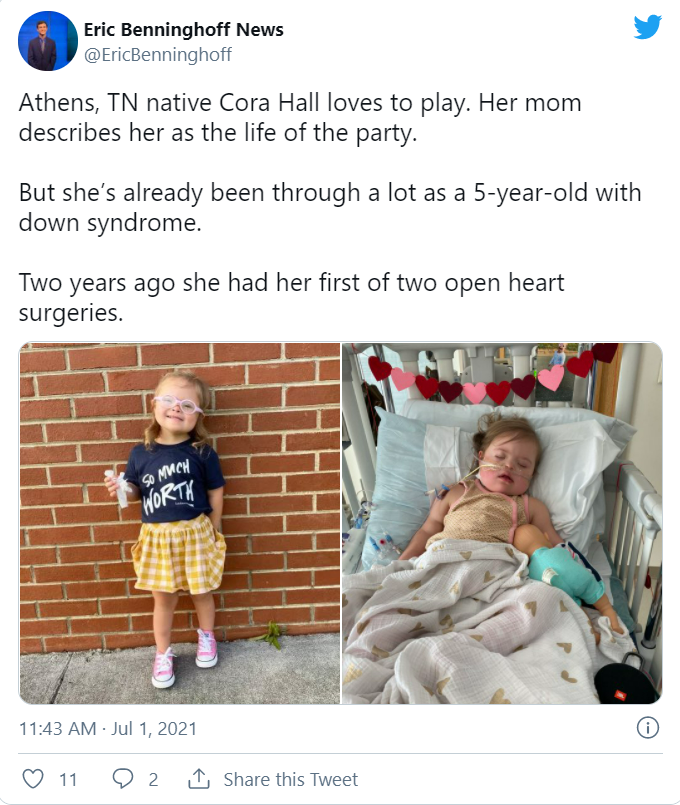Click the open heart surgeries paragraph
680x805 pixels.
292,297
